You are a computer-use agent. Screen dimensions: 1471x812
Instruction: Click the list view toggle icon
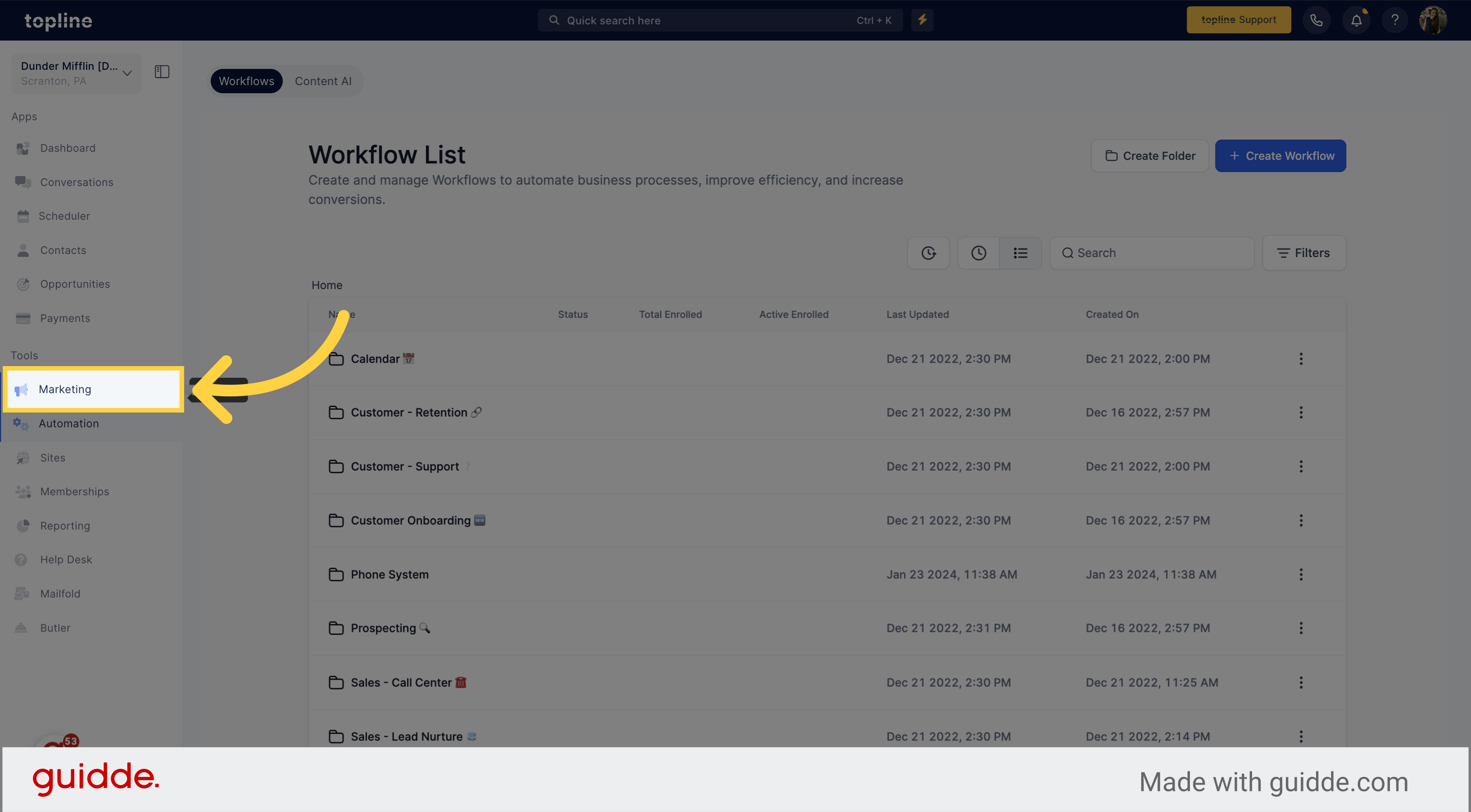click(1021, 253)
